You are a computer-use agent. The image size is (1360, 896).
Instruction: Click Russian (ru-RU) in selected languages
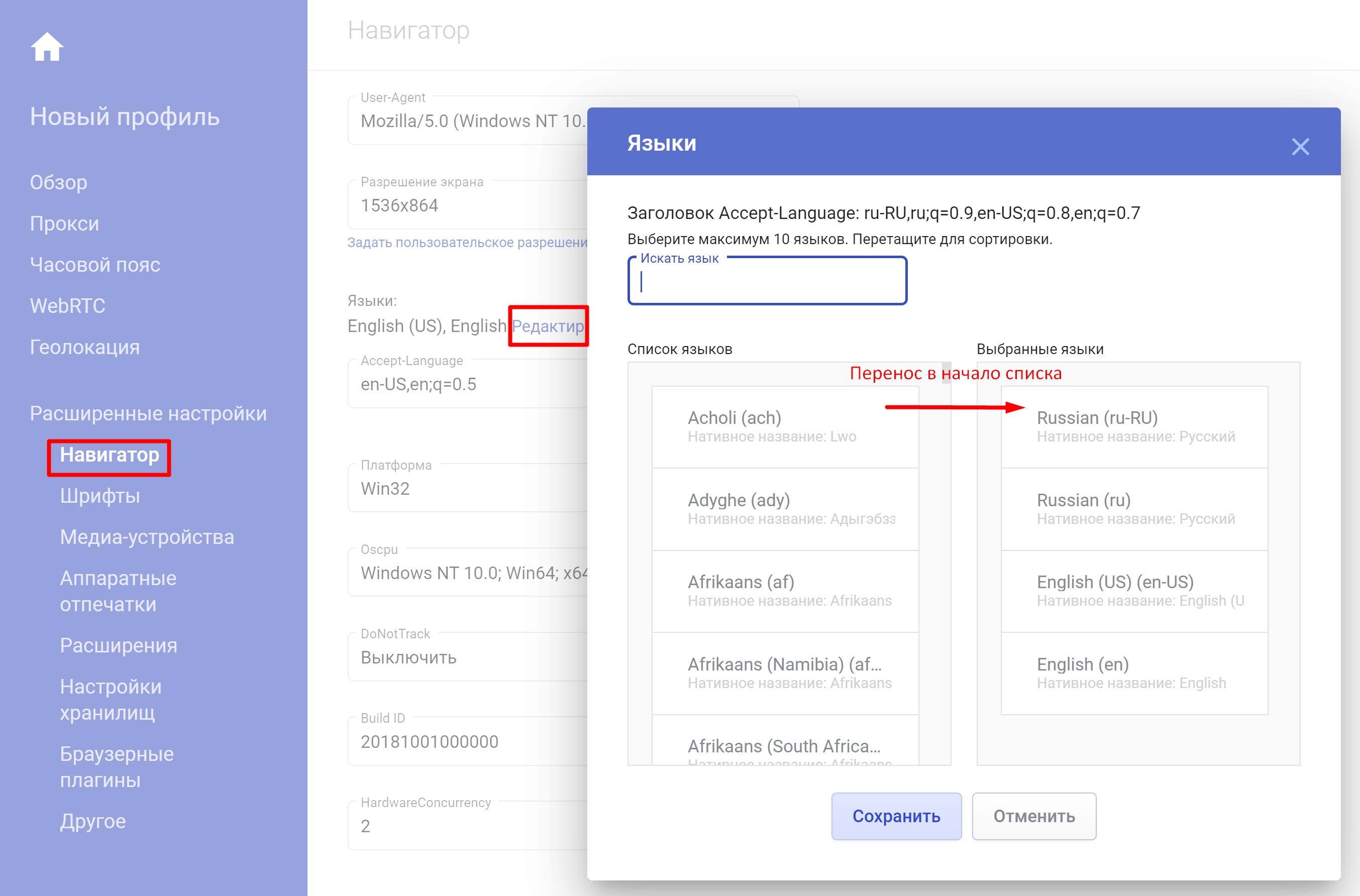pos(1134,427)
